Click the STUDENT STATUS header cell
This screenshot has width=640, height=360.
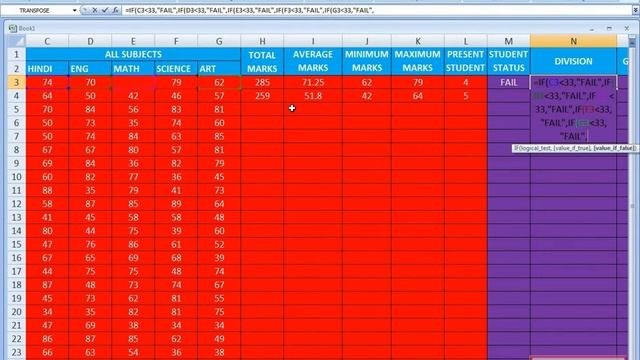[509, 61]
